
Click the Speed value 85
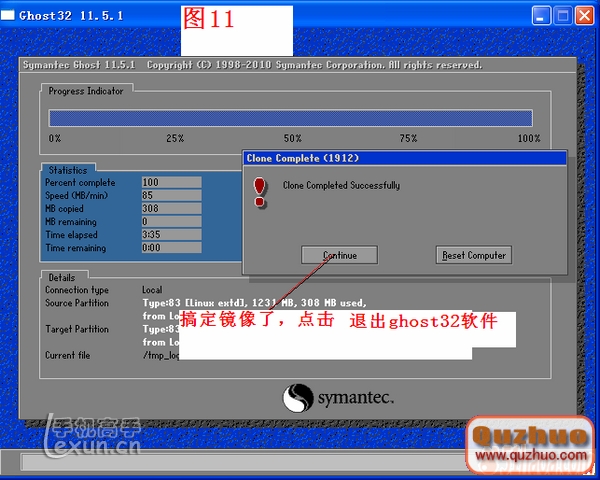171,195
